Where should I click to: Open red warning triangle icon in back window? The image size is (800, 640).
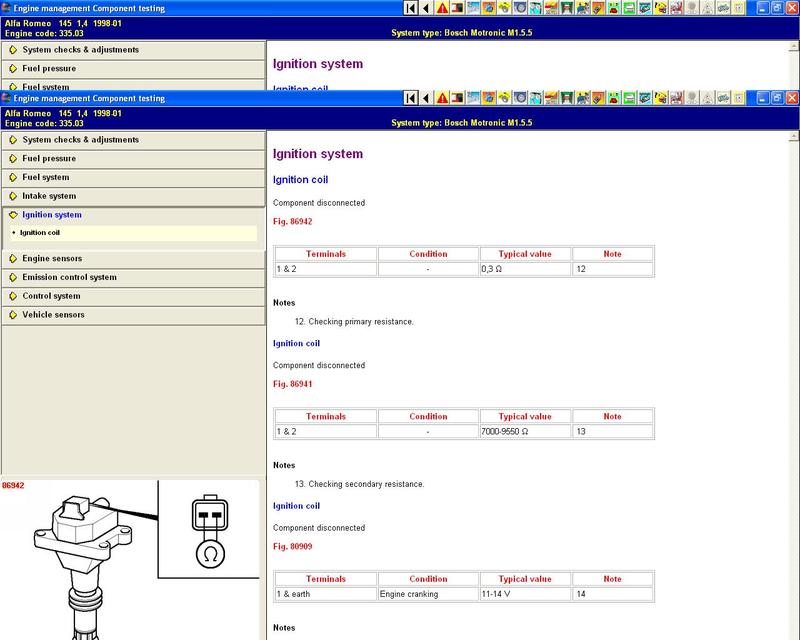pyautogui.click(x=442, y=8)
